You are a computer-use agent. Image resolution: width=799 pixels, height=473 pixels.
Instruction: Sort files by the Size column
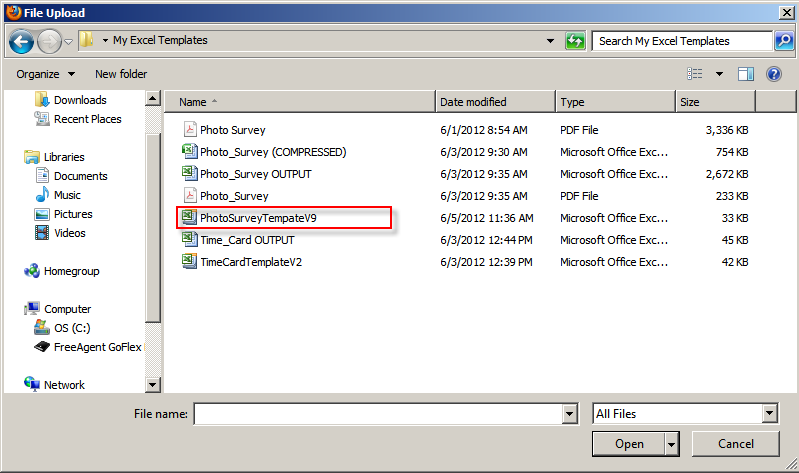click(x=715, y=102)
